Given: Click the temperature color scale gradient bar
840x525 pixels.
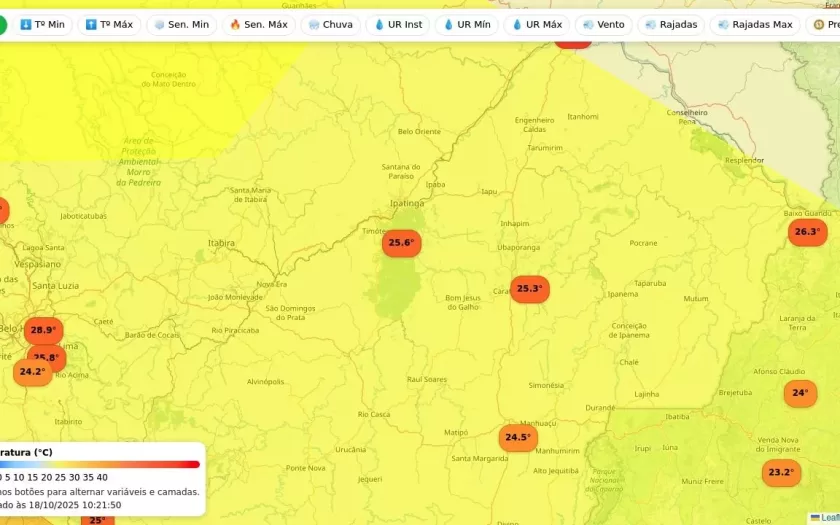Looking at the screenshot, I should [x=100, y=464].
